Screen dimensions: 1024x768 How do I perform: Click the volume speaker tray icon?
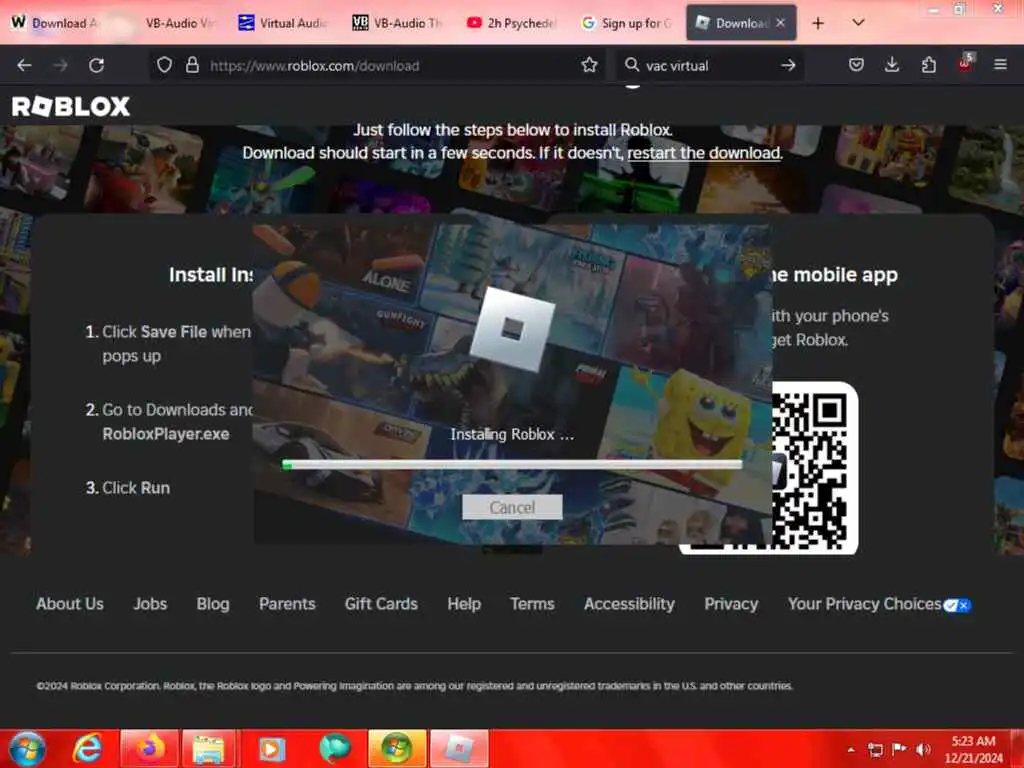pos(923,749)
